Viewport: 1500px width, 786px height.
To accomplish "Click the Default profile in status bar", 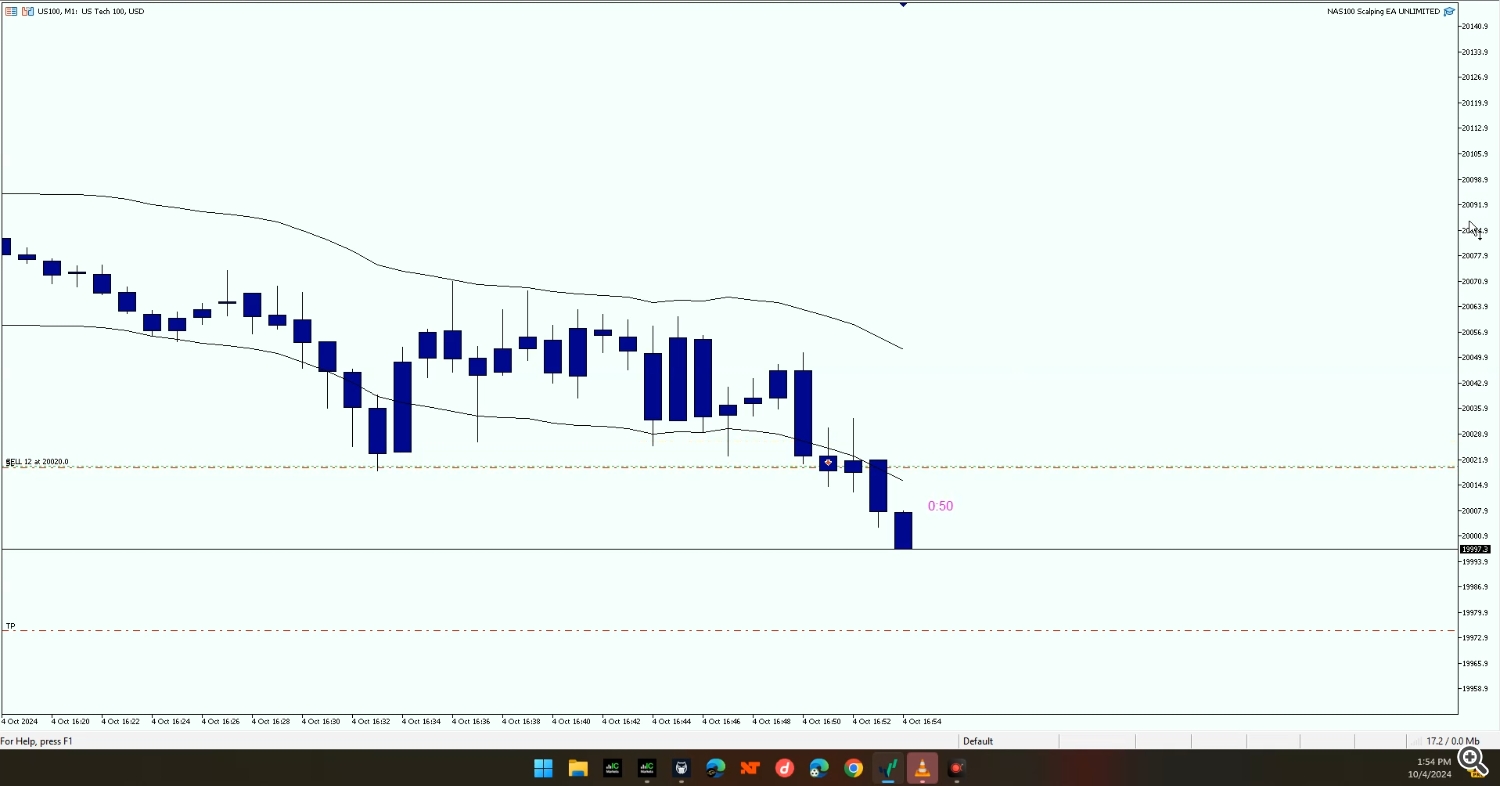I will pos(978,741).
